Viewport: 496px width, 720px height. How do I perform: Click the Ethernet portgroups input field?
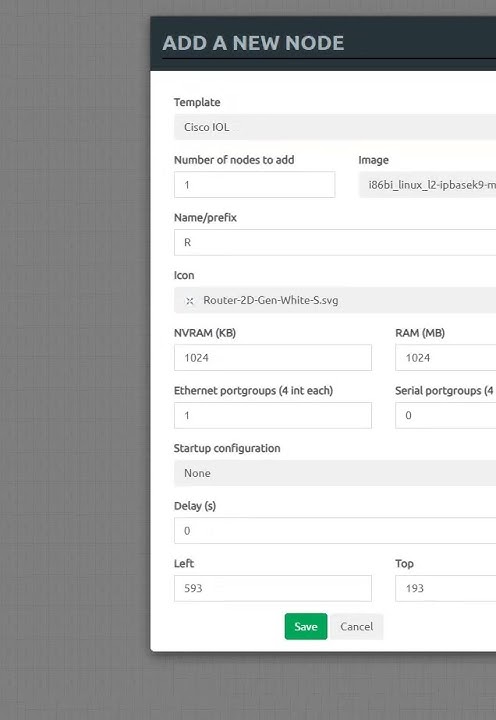(x=273, y=416)
